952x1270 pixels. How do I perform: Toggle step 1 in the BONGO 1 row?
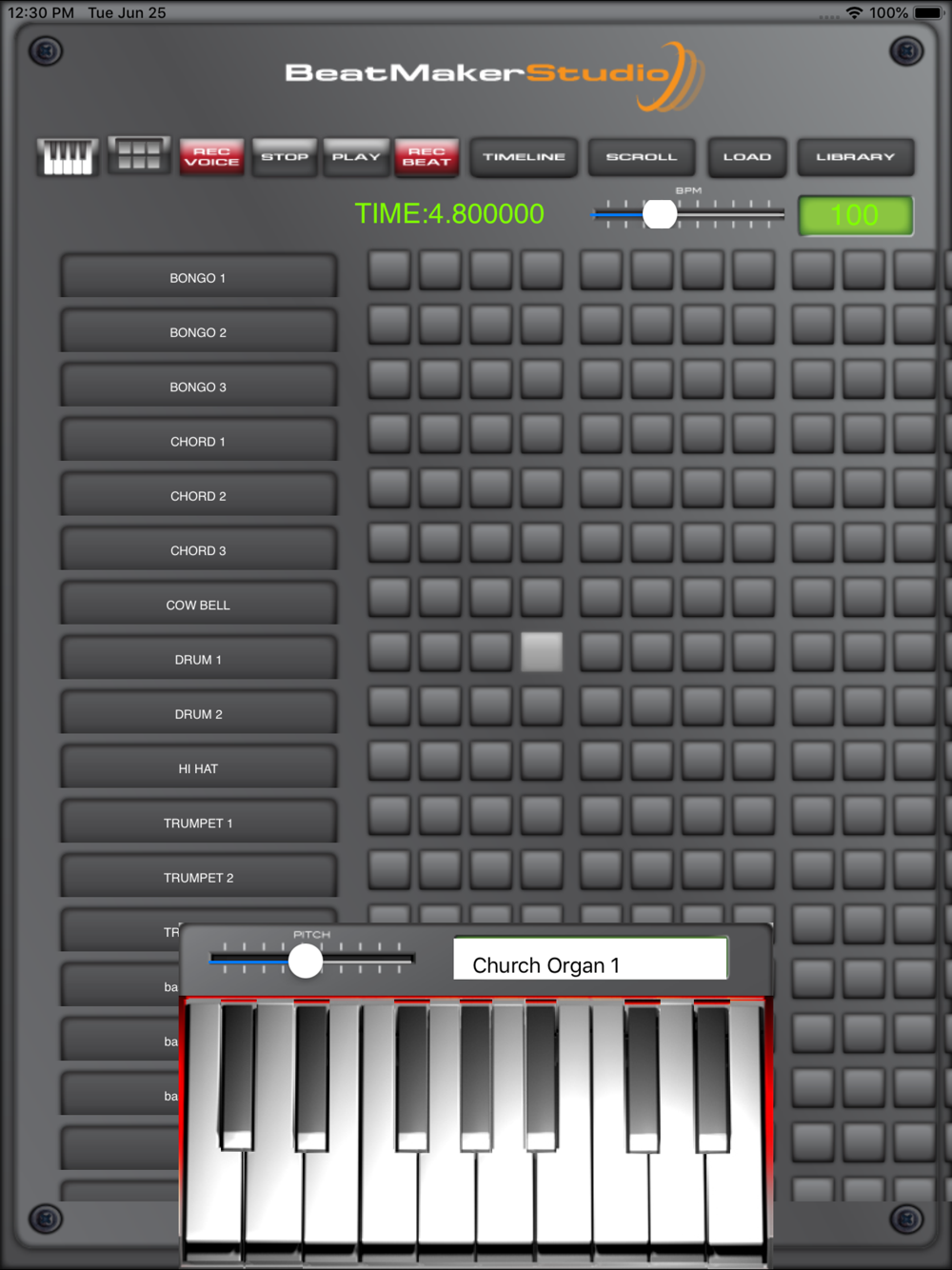pos(389,270)
